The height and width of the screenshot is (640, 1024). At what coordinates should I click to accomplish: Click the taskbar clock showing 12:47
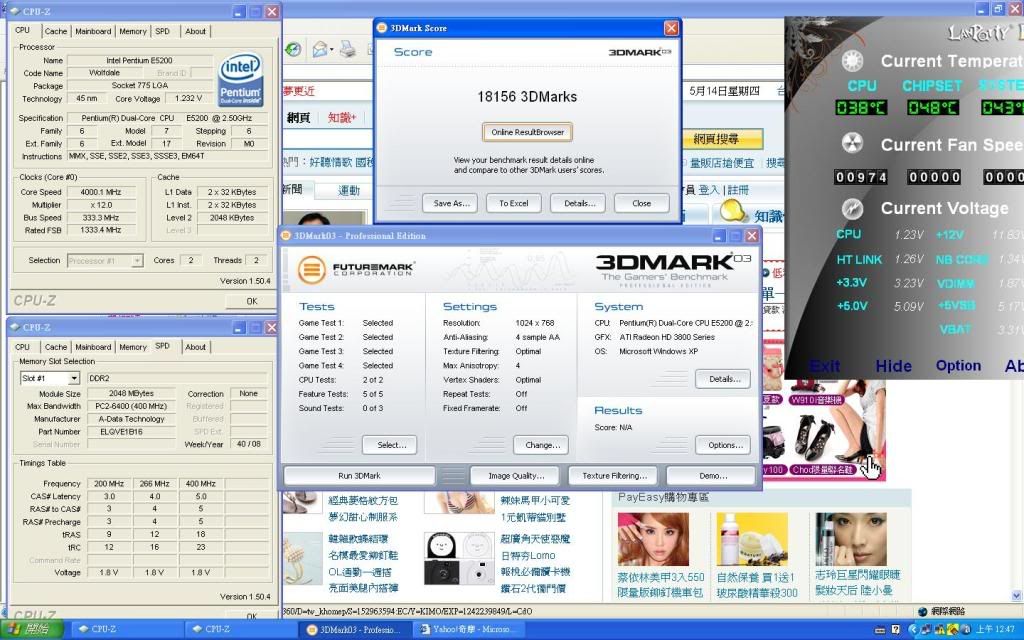point(995,629)
